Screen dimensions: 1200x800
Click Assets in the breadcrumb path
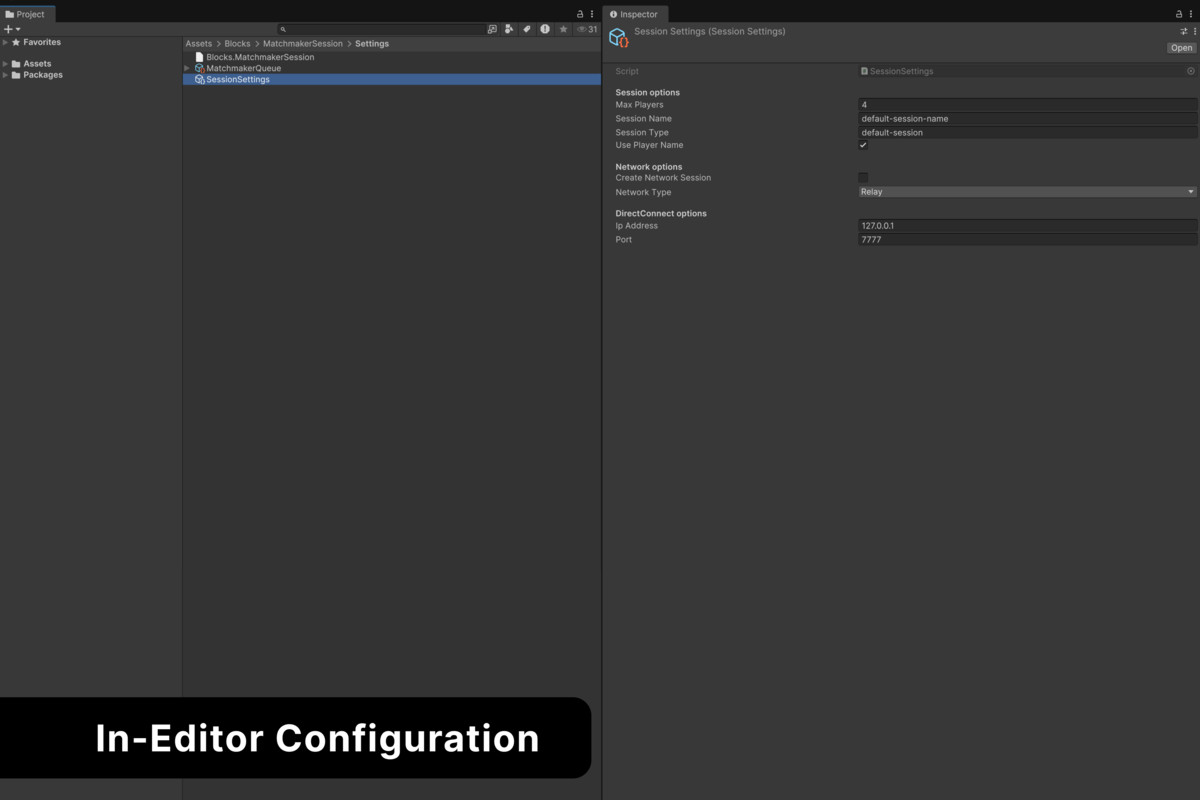coord(199,44)
